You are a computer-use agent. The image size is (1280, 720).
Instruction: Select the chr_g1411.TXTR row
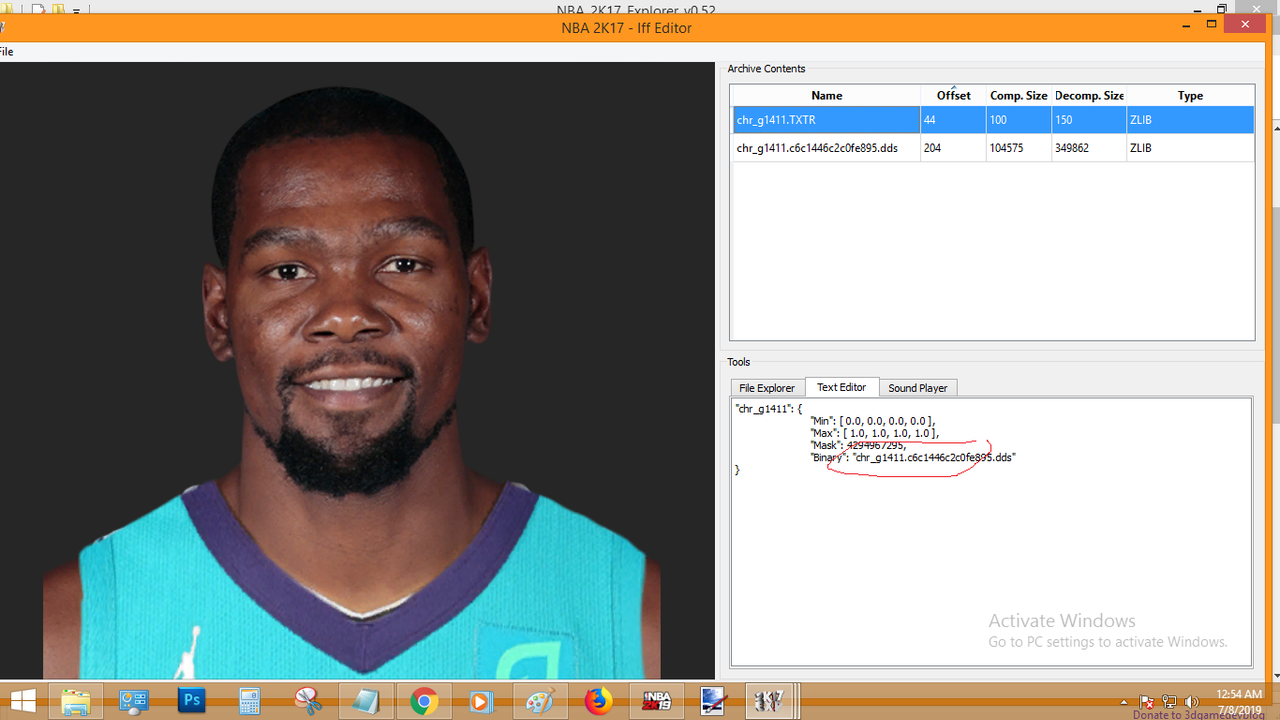tap(993, 120)
